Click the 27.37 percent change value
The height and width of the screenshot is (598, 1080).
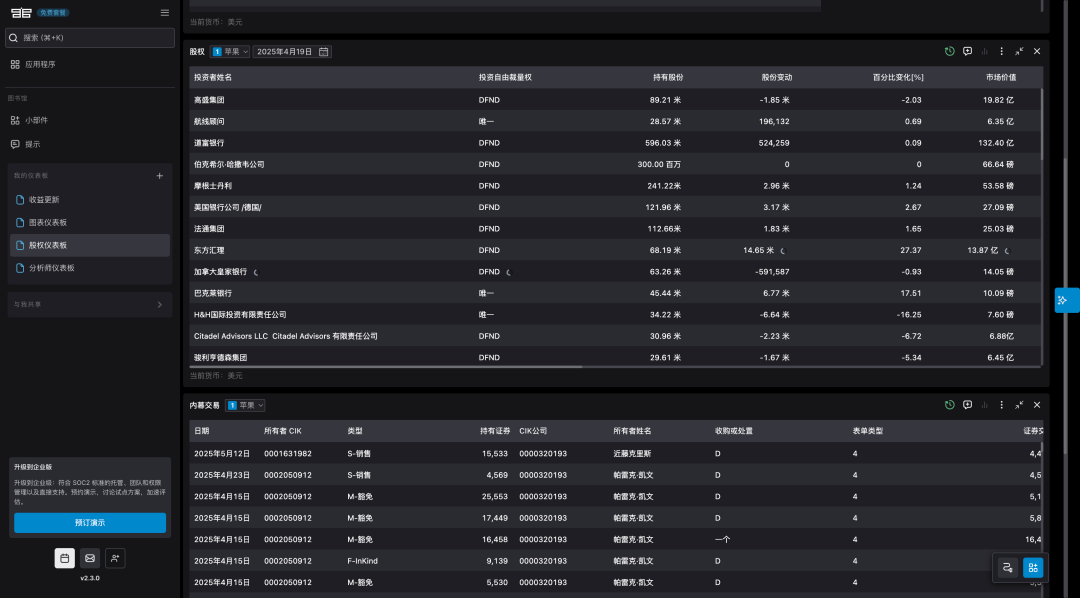tap(911, 250)
